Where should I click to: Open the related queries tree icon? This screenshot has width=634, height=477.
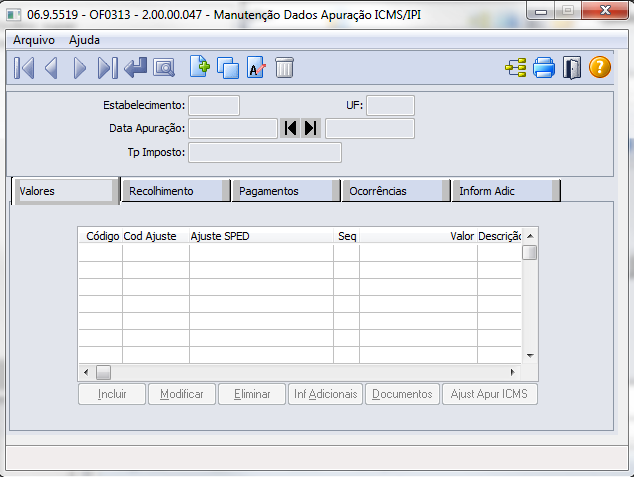pyautogui.click(x=516, y=68)
